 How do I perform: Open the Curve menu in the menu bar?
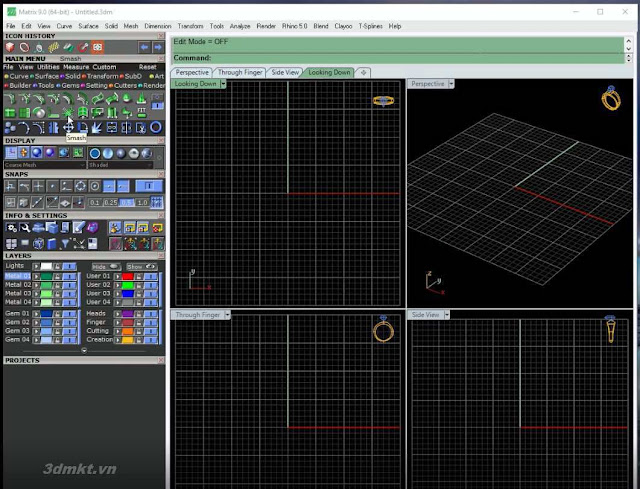click(x=64, y=26)
